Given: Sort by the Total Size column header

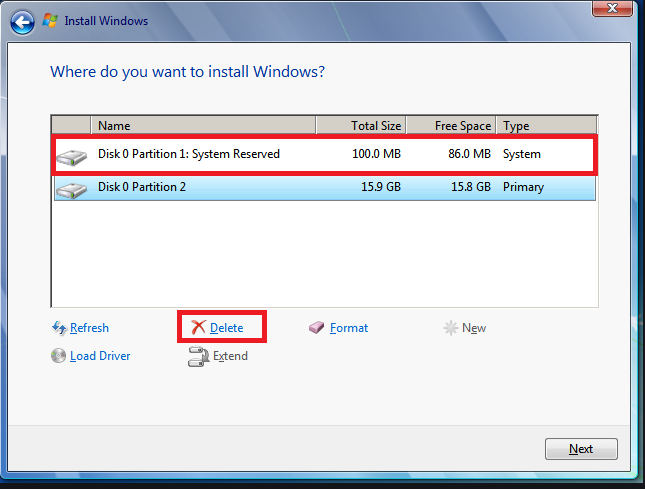Looking at the screenshot, I should point(361,125).
